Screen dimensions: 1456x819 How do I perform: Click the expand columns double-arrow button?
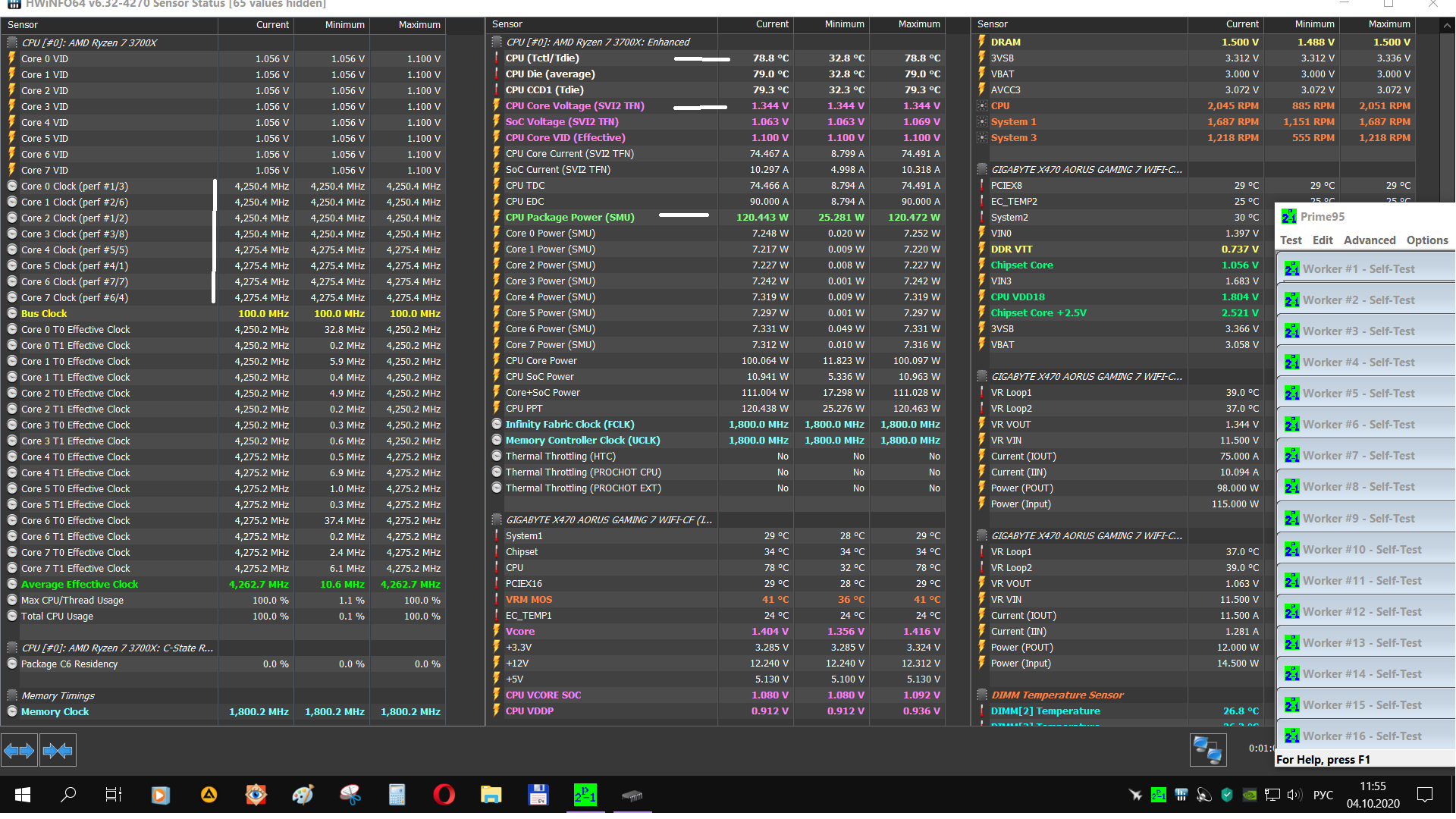pos(19,751)
